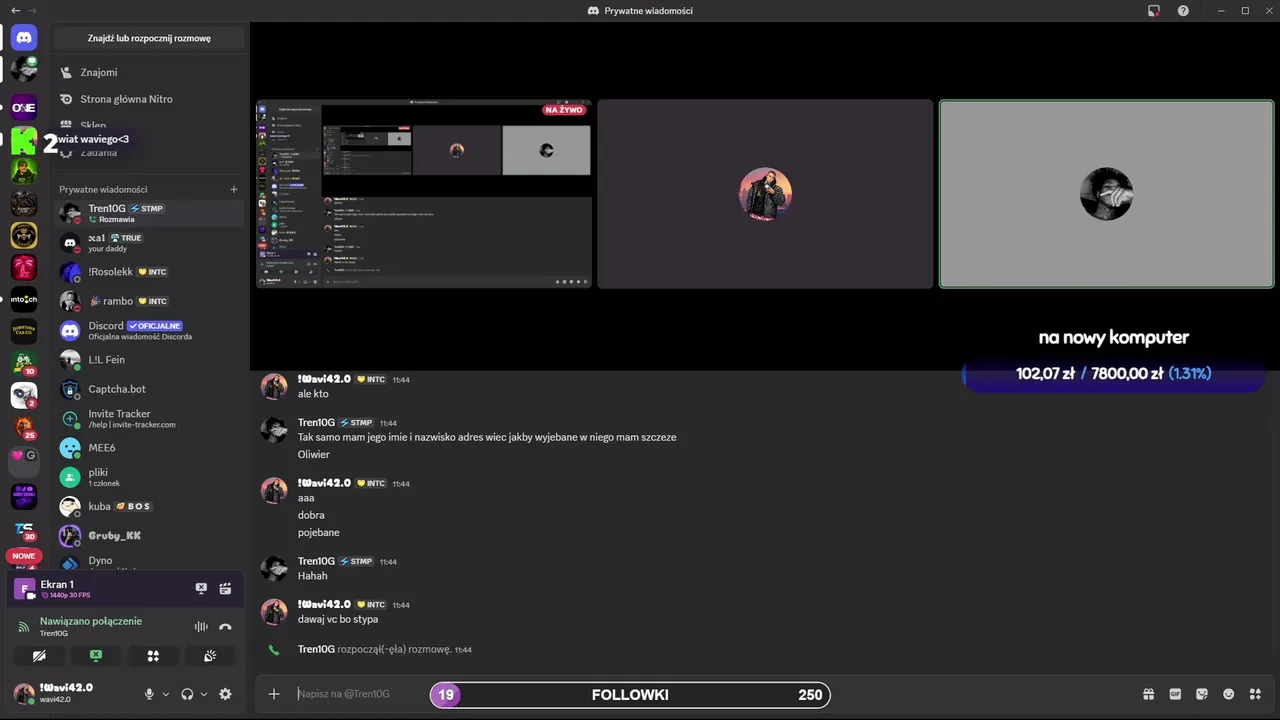Click Tren10G username in message
Screen dimensions: 1280x720
316,423
